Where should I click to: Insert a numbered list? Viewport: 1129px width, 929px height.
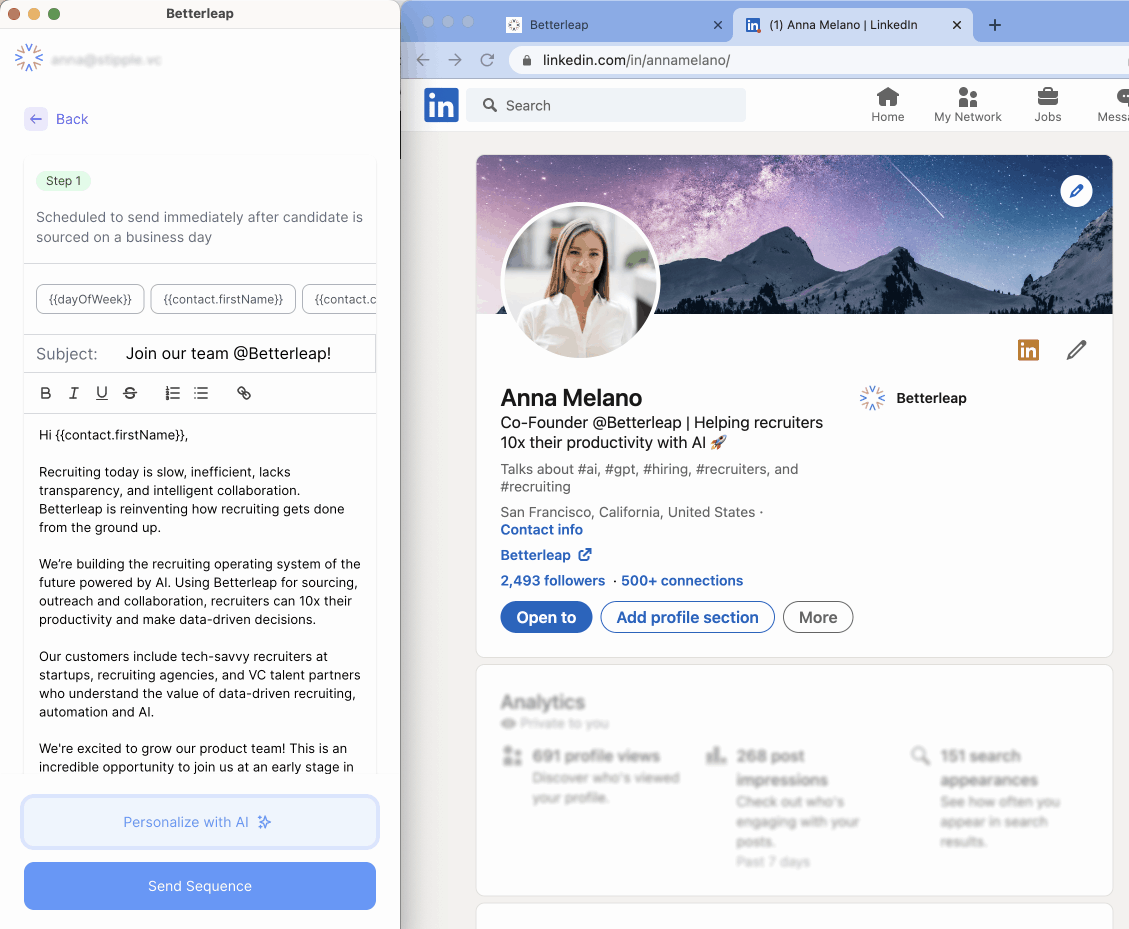point(172,393)
